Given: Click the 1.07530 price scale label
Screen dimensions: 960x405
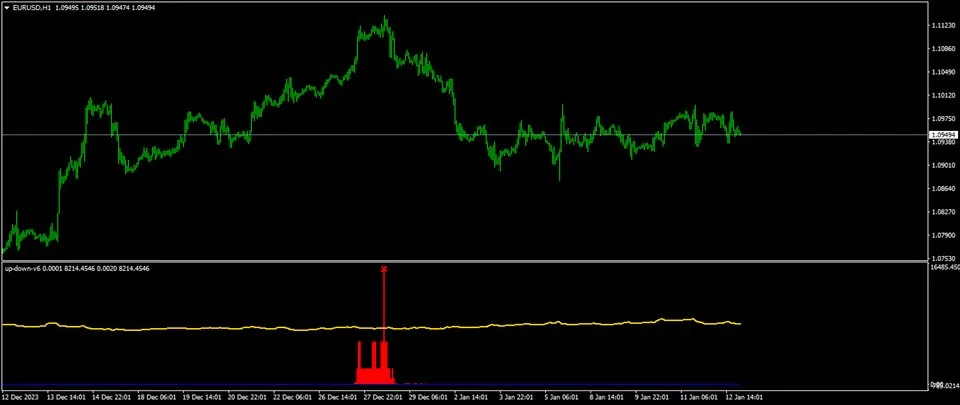Looking at the screenshot, I should pyautogui.click(x=943, y=258).
